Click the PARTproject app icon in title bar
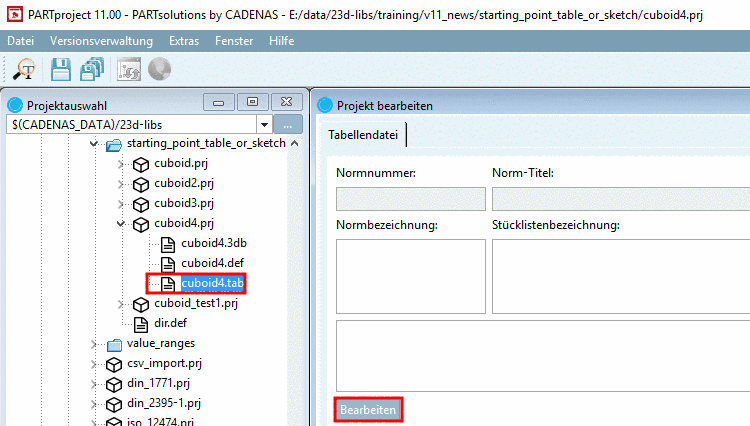 click(14, 14)
